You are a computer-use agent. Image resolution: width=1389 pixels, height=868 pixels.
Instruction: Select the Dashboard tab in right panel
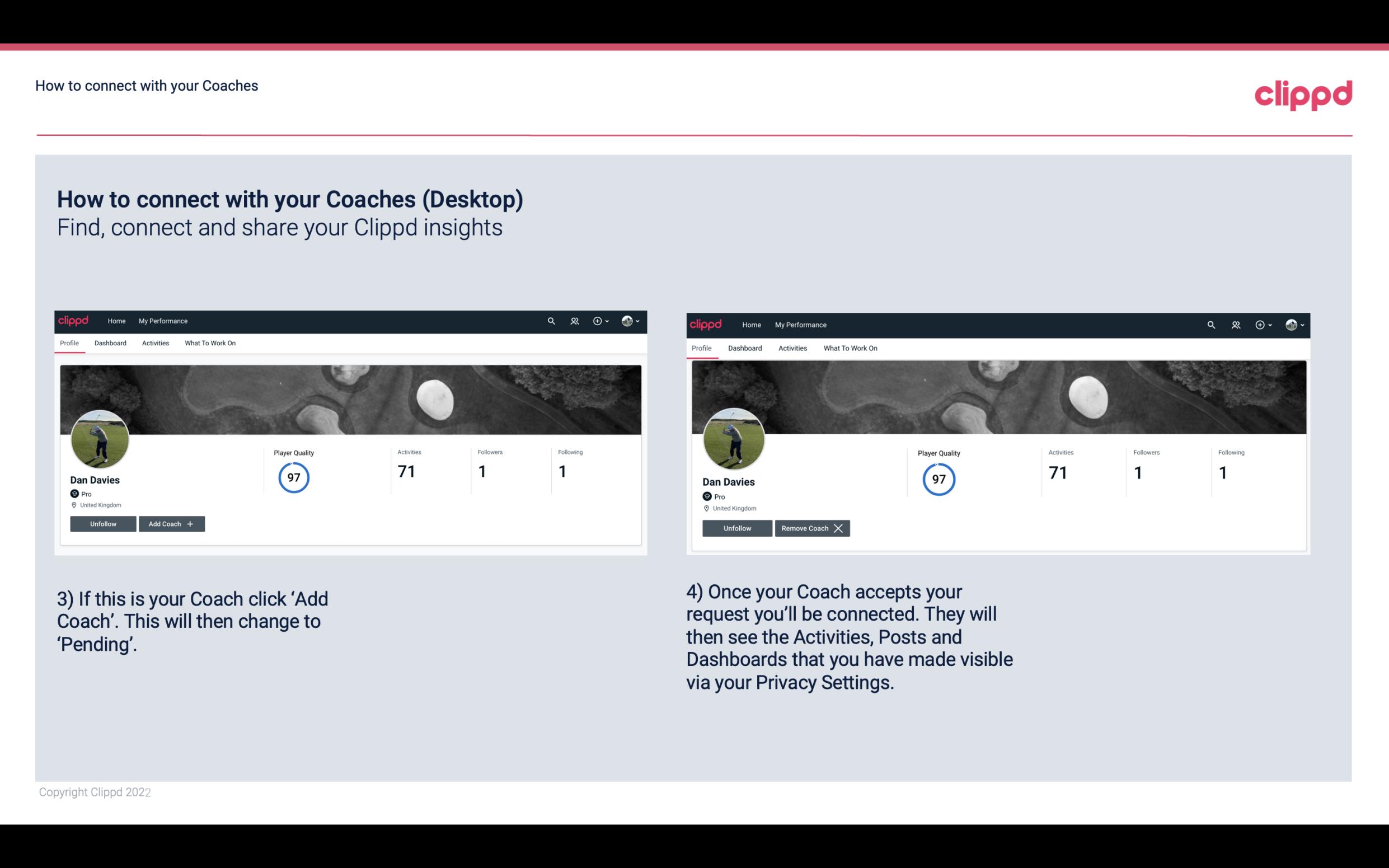point(745,347)
